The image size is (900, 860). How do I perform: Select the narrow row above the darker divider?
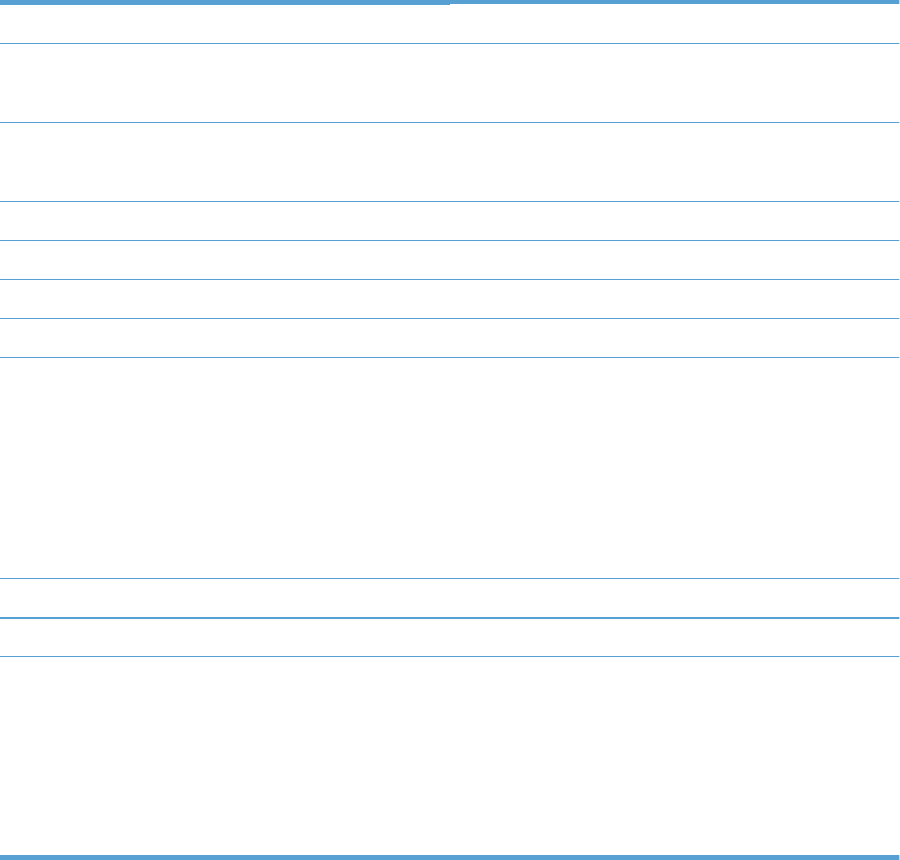click(x=449, y=598)
